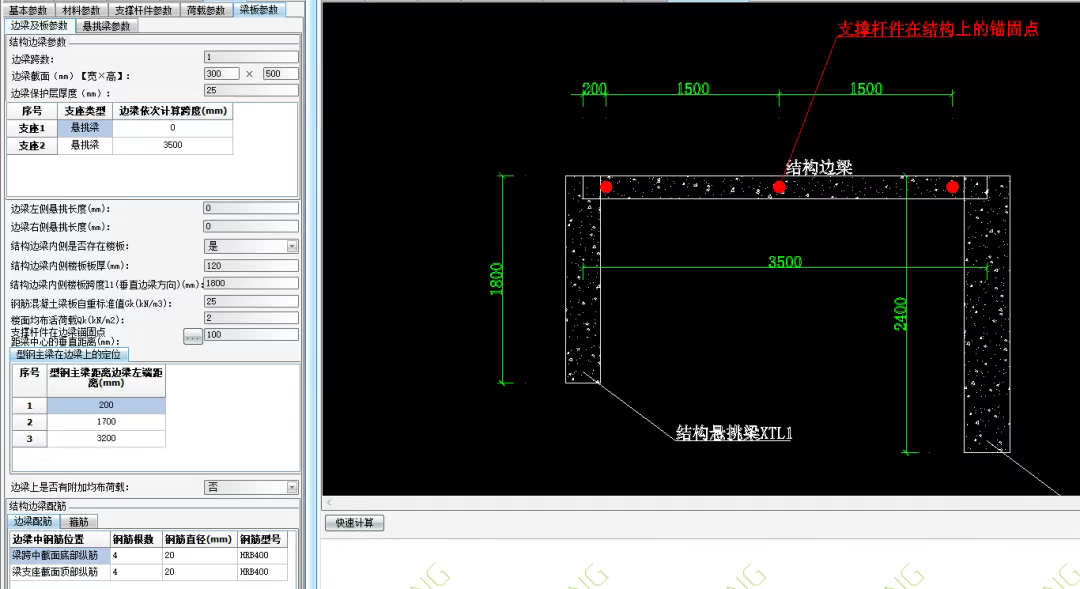The height and width of the screenshot is (589, 1080).
Task: Switch to the 悬挑梁参数 sub-tab
Action: click(x=106, y=26)
